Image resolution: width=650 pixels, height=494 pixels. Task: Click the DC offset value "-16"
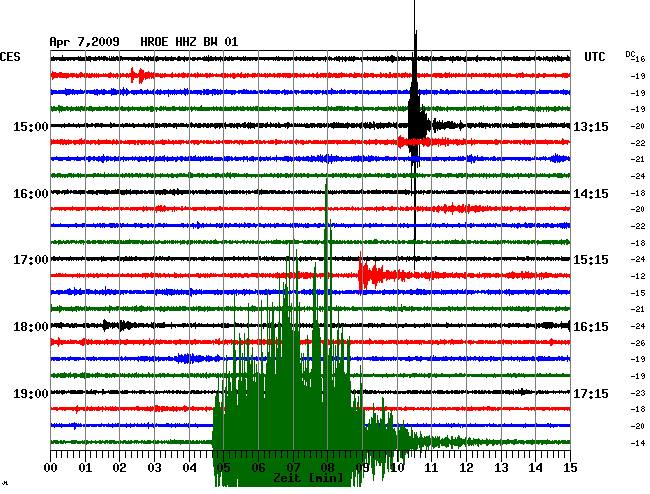pos(639,59)
